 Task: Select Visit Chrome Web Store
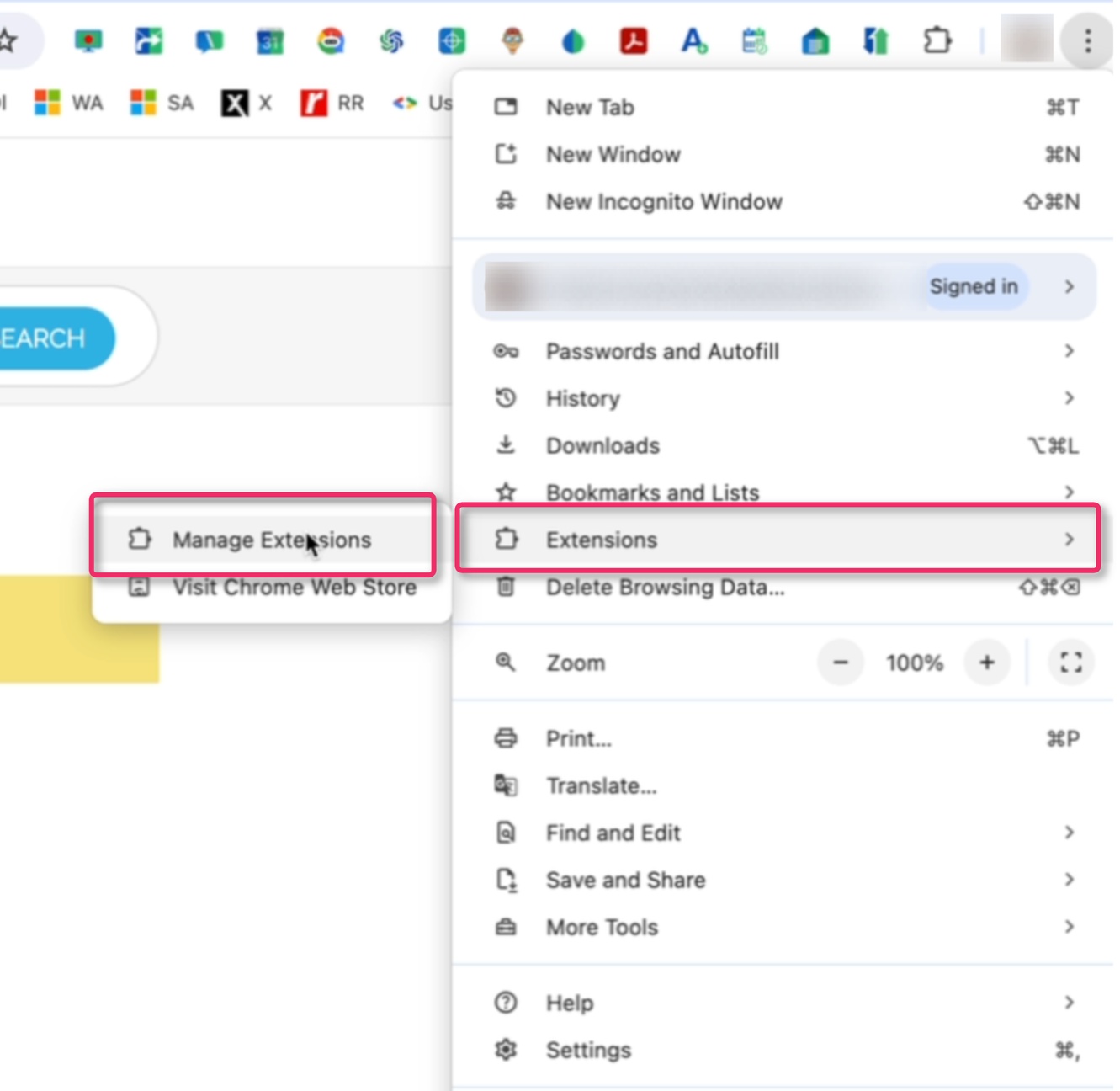click(294, 588)
